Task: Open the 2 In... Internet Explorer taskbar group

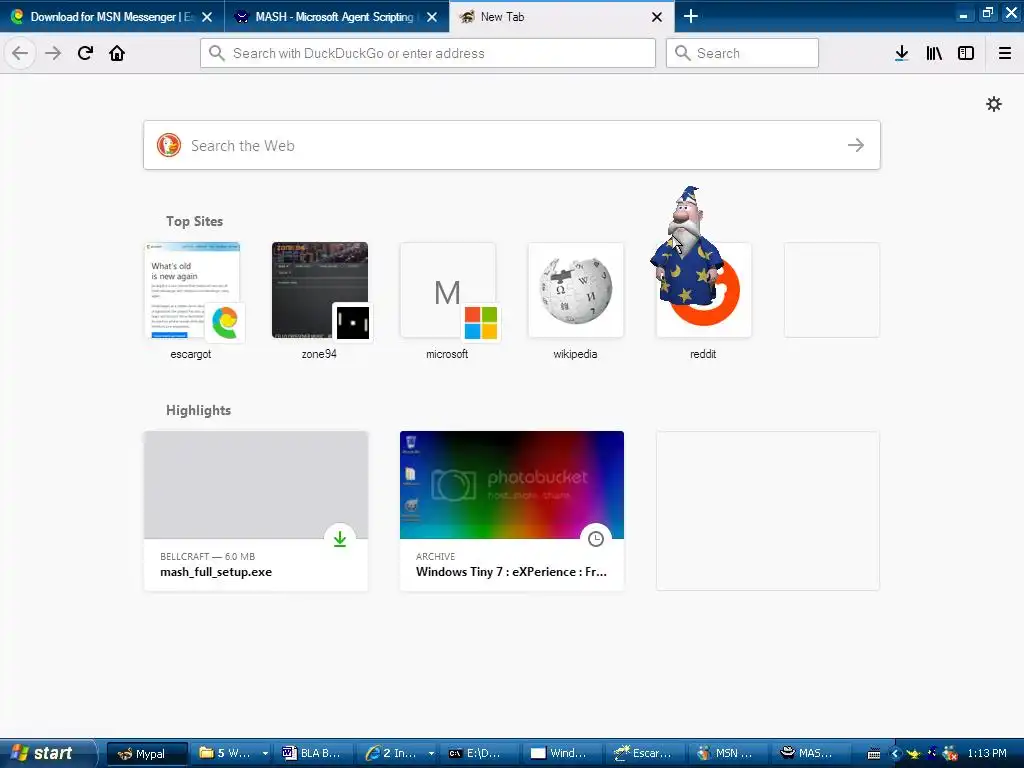Action: (393, 754)
